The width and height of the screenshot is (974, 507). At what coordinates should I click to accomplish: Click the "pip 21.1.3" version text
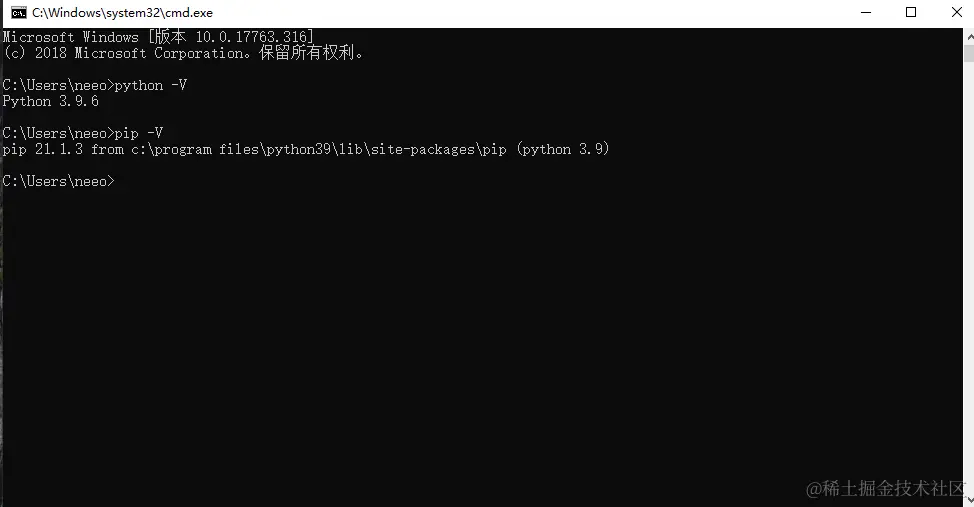tap(43, 149)
